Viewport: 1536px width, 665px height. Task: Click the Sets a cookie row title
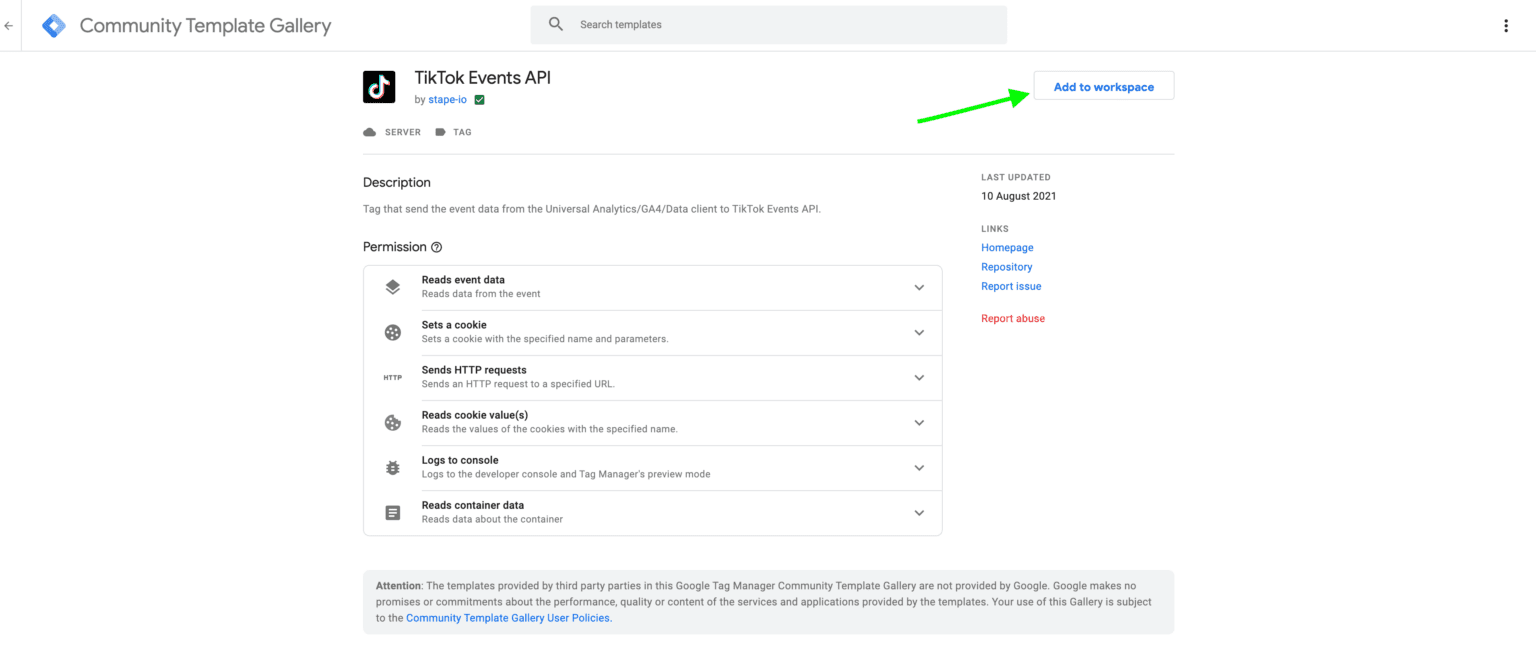point(454,325)
